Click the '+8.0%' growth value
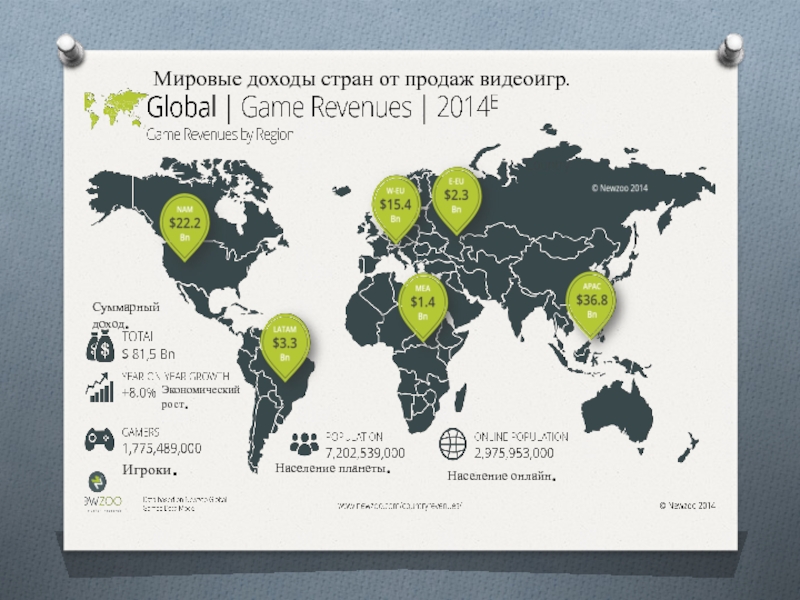Viewport: 800px width, 600px height. (138, 393)
